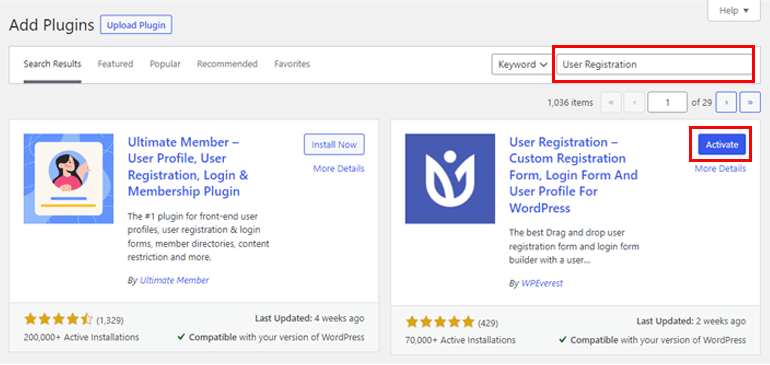Click the Add Plugins page heading
This screenshot has height=365, width=770.
click(x=52, y=25)
